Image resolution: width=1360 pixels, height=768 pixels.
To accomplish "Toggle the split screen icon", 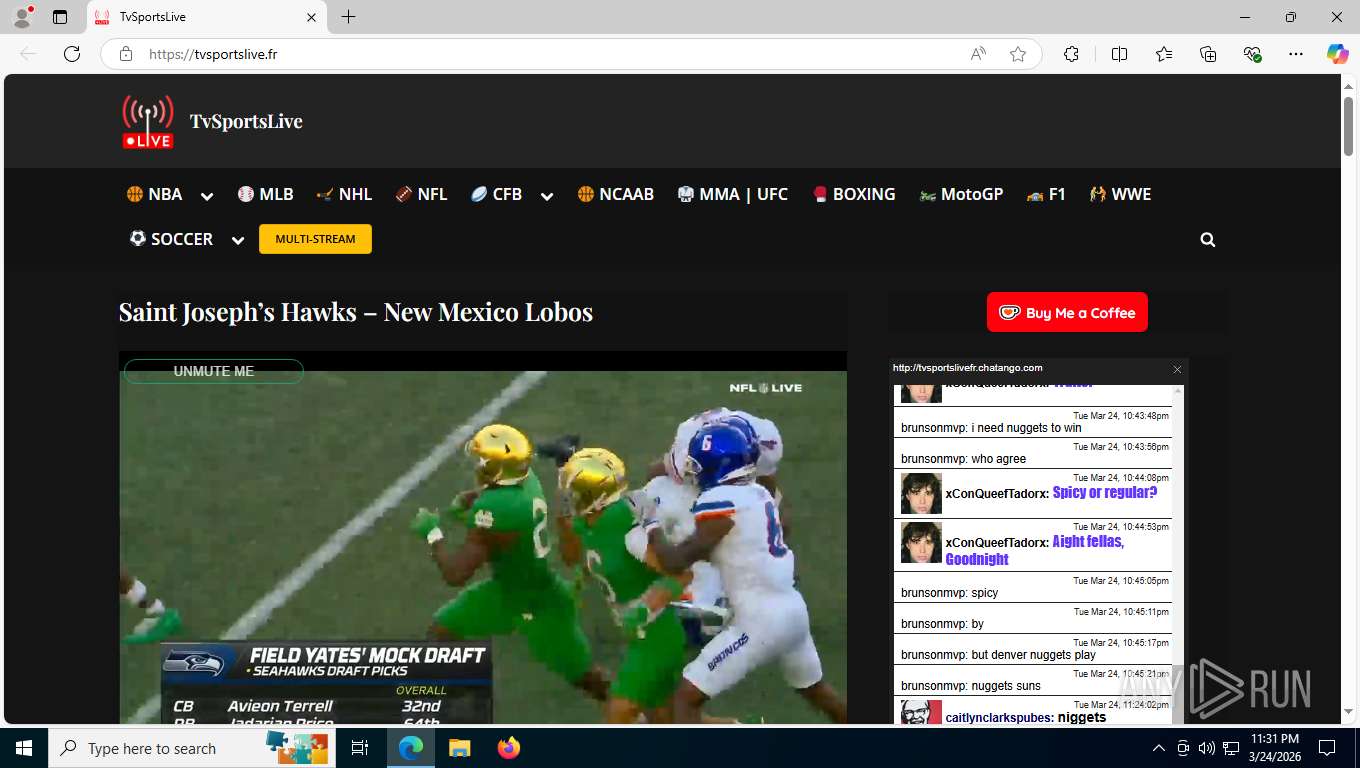I will click(1119, 54).
